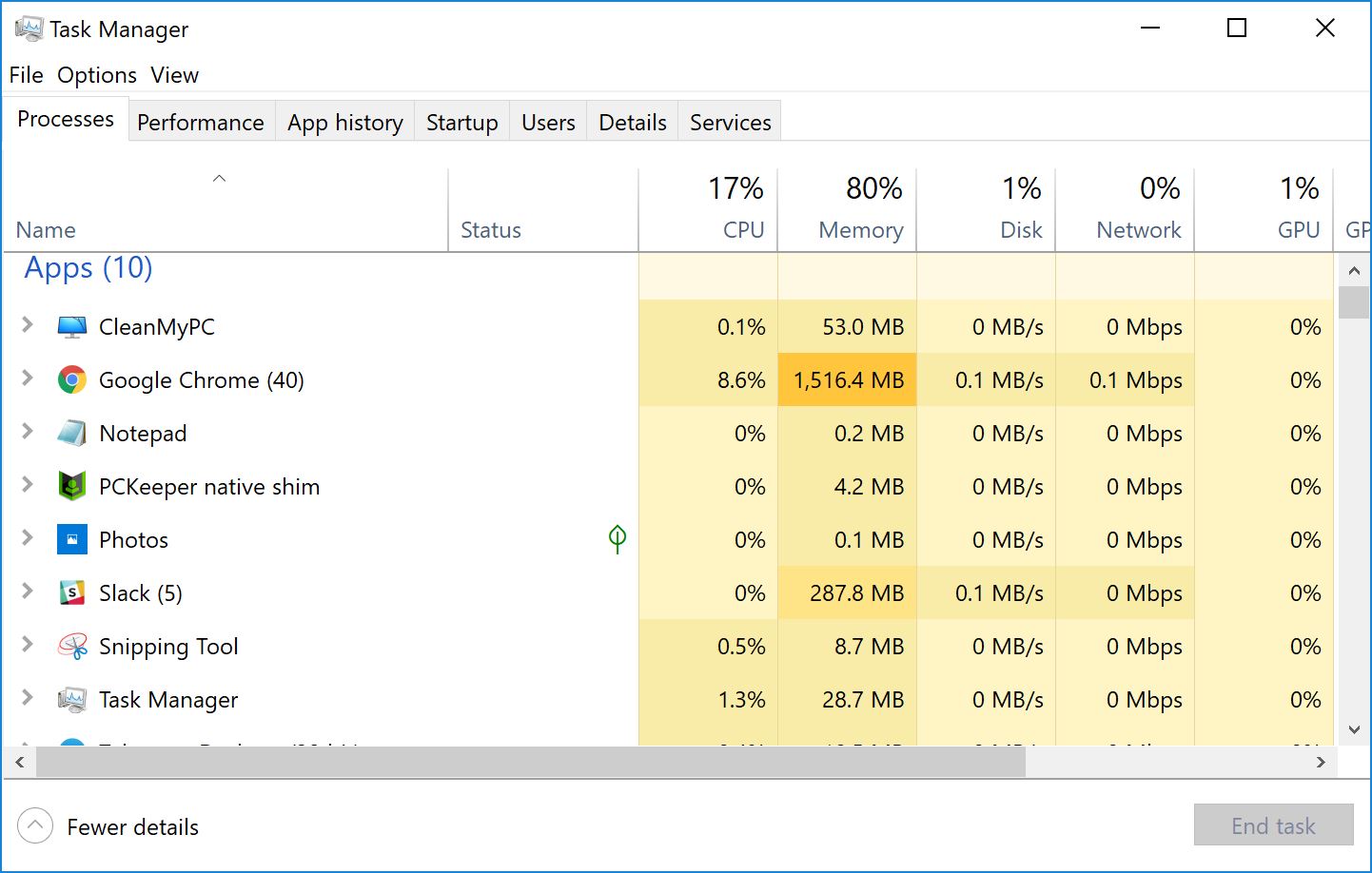Click the Google Chrome icon

click(x=72, y=380)
